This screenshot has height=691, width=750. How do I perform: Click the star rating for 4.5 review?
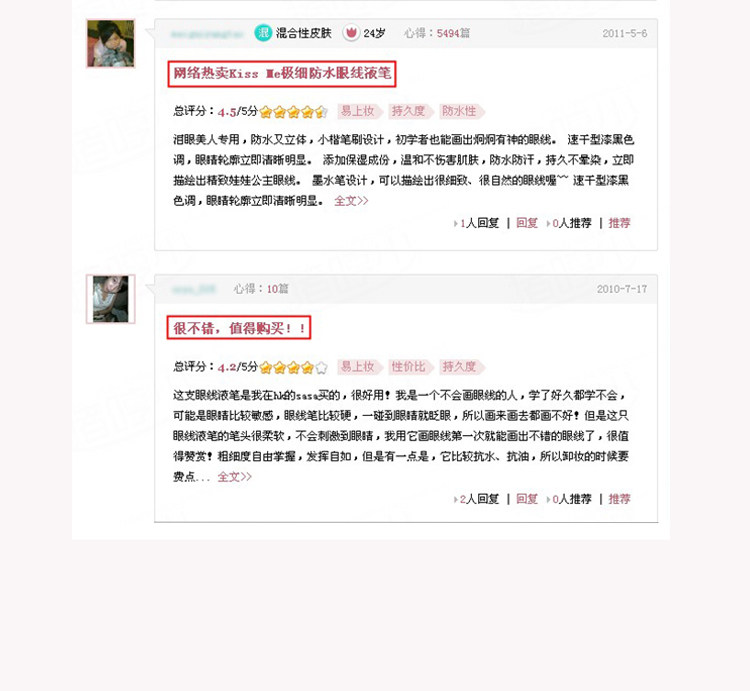point(294,112)
